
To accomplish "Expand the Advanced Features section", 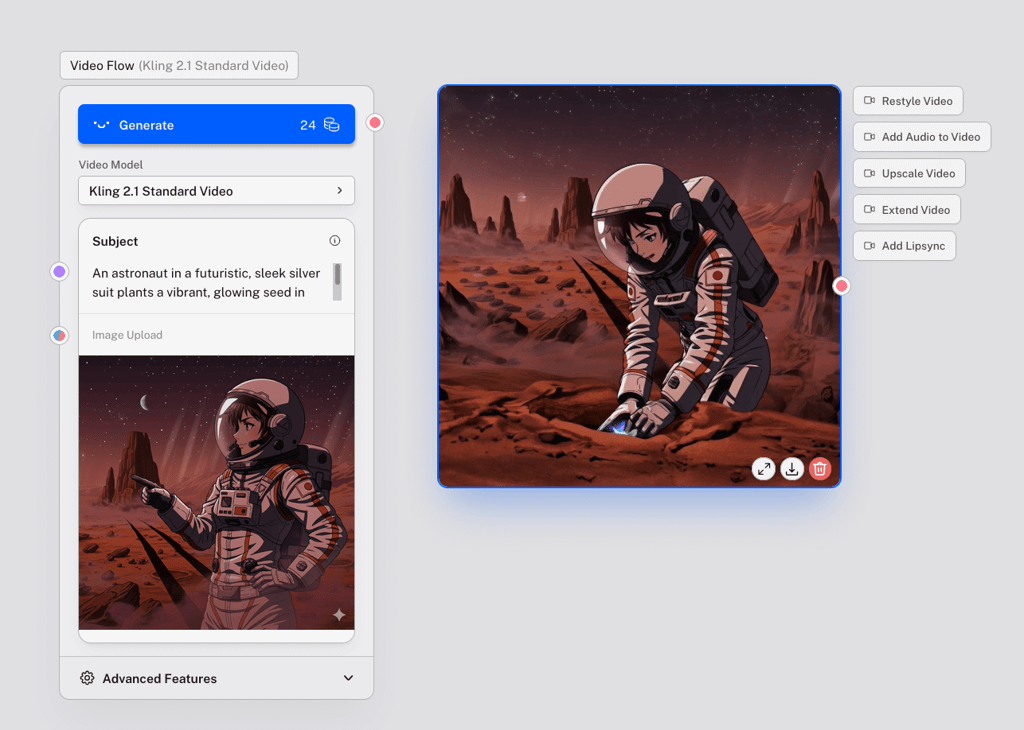I will (216, 678).
